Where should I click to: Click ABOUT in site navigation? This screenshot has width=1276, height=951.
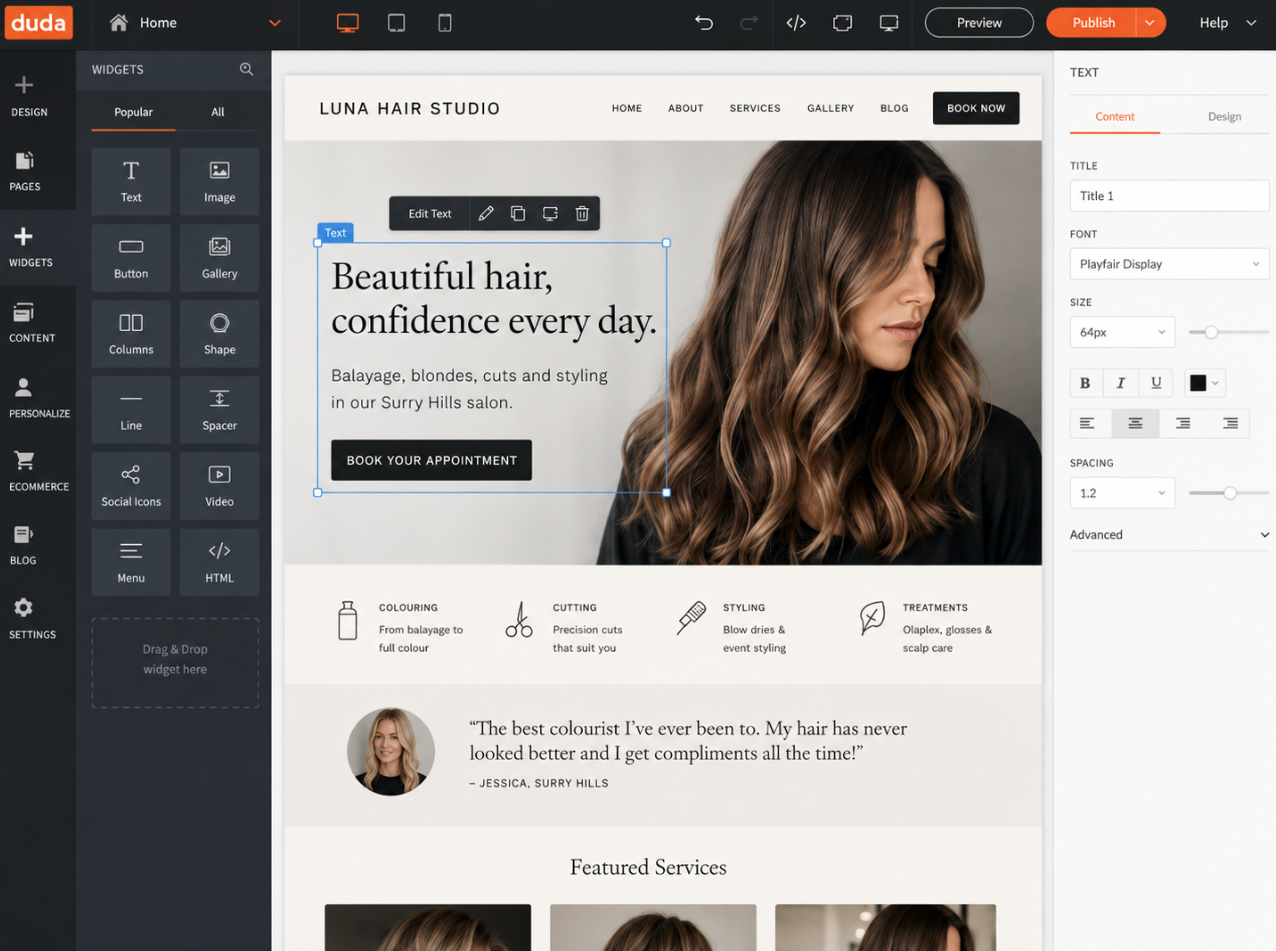coord(686,108)
